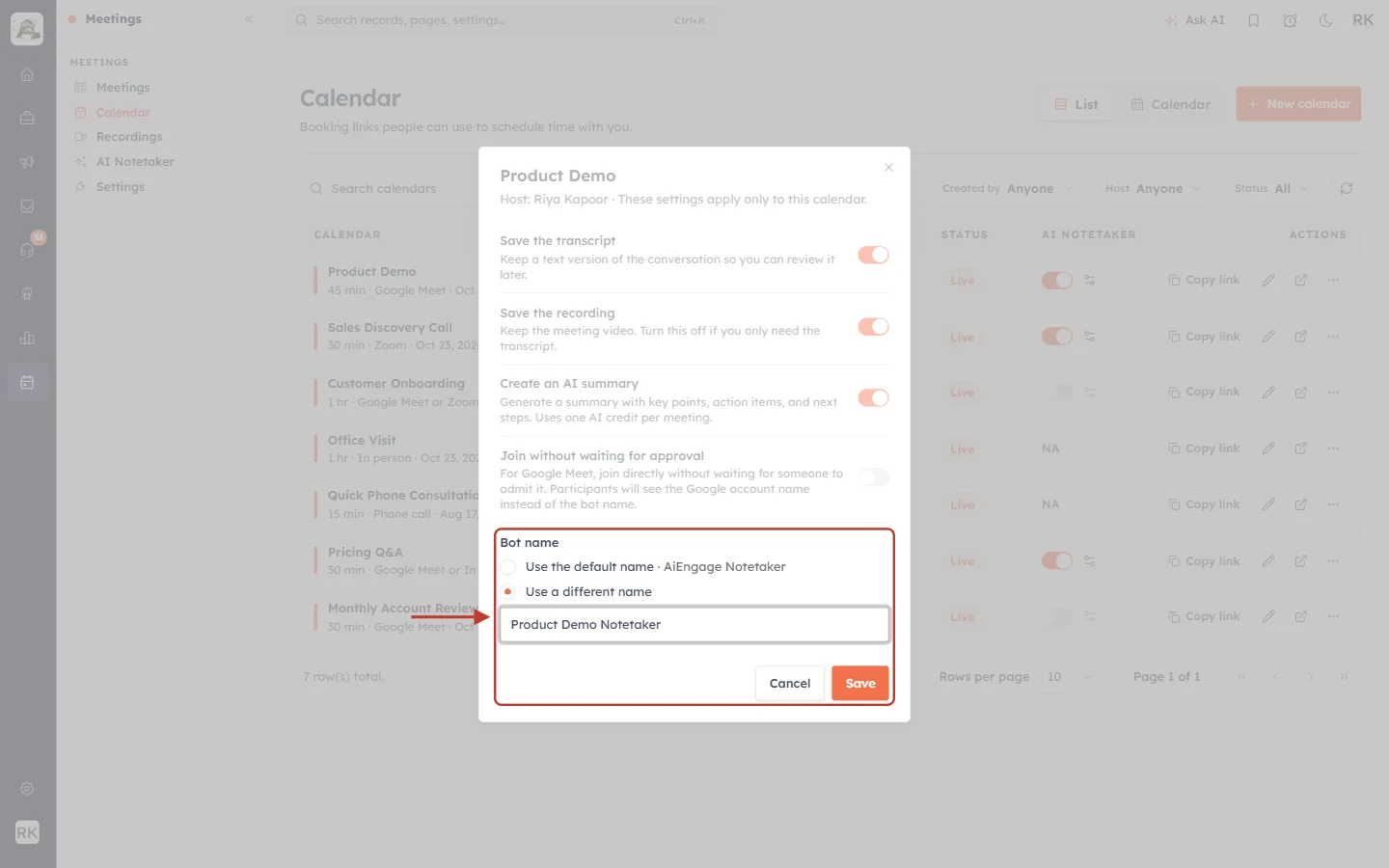
Task: Open Meetings in sidebar
Action: tap(123, 88)
